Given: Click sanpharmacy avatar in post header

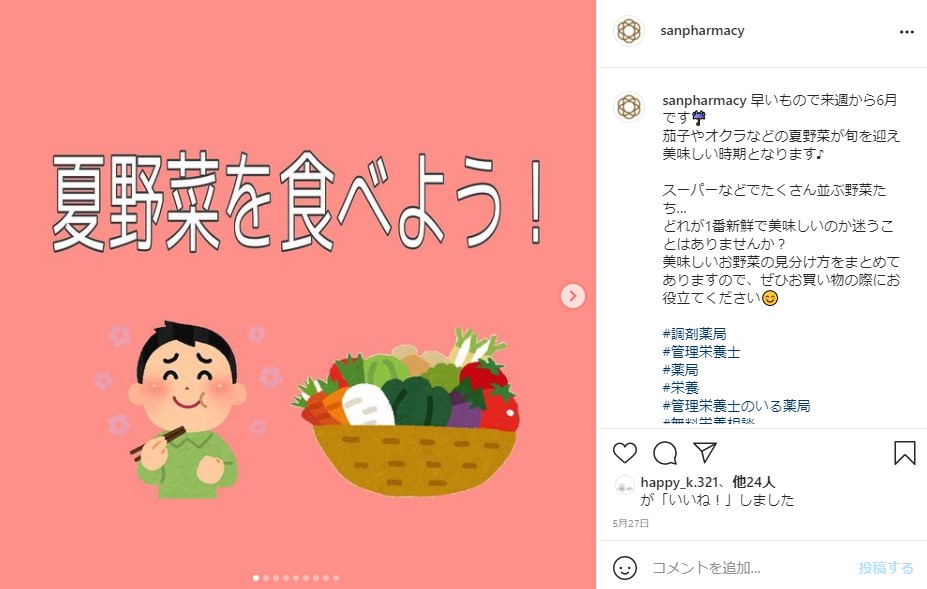Looking at the screenshot, I should pos(629,31).
